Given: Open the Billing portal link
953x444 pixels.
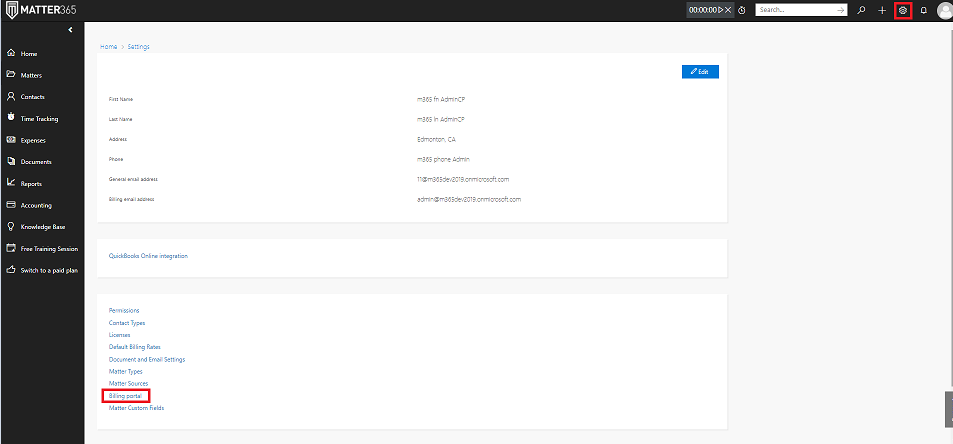Looking at the screenshot, I should tap(125, 395).
